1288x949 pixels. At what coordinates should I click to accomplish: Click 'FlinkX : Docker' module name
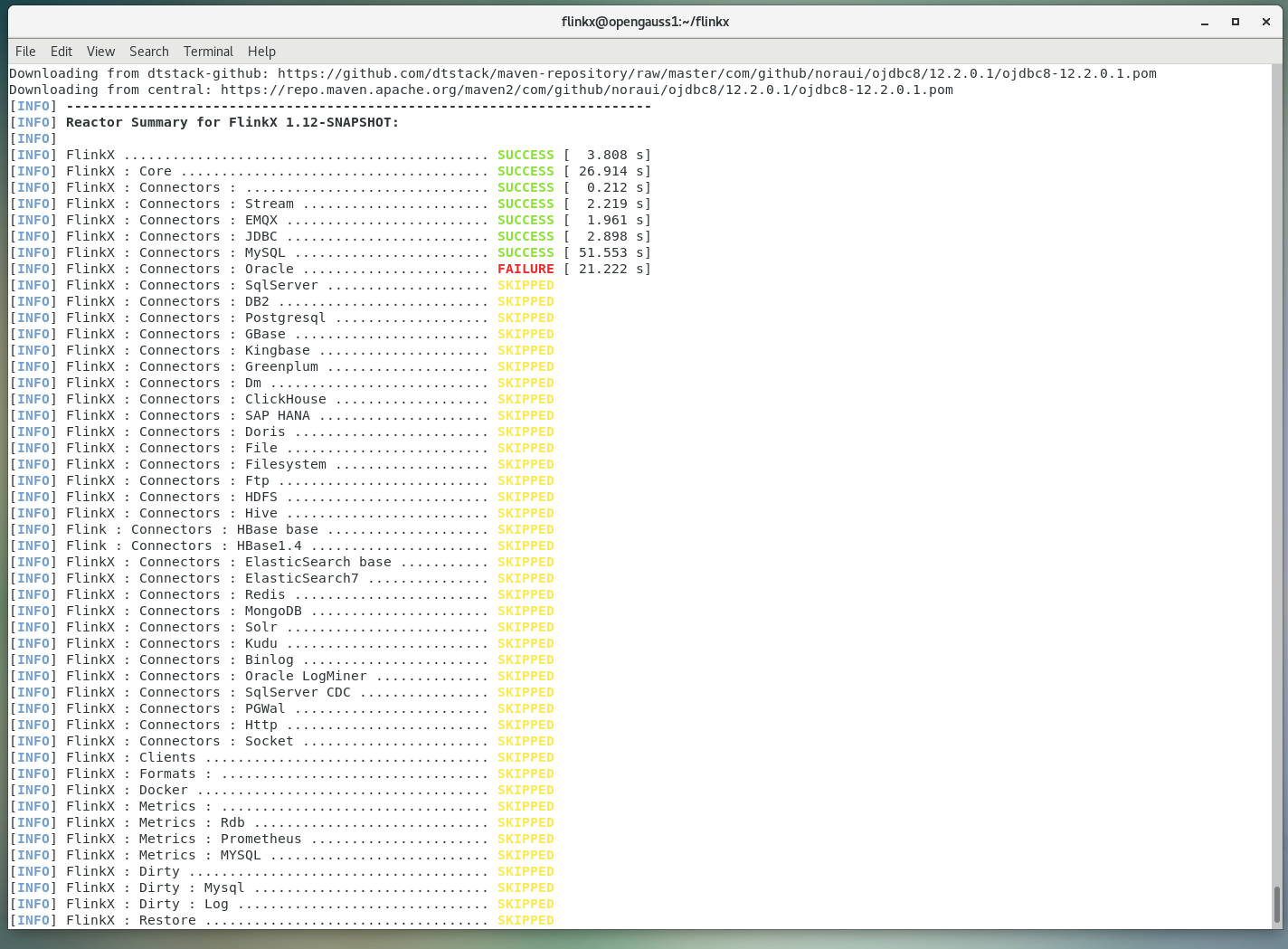pyautogui.click(x=127, y=790)
